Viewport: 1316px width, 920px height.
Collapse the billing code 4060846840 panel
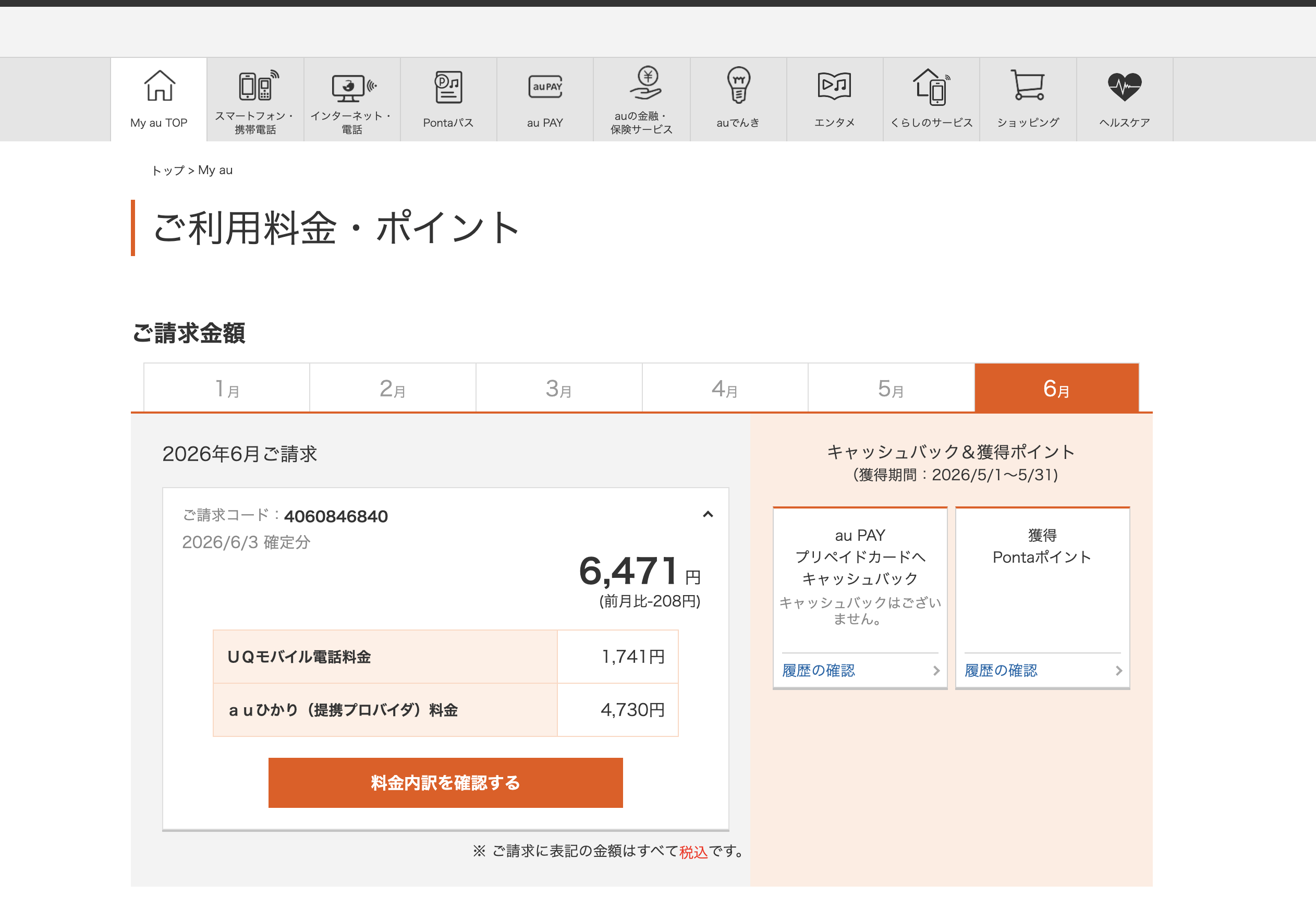pyautogui.click(x=708, y=514)
